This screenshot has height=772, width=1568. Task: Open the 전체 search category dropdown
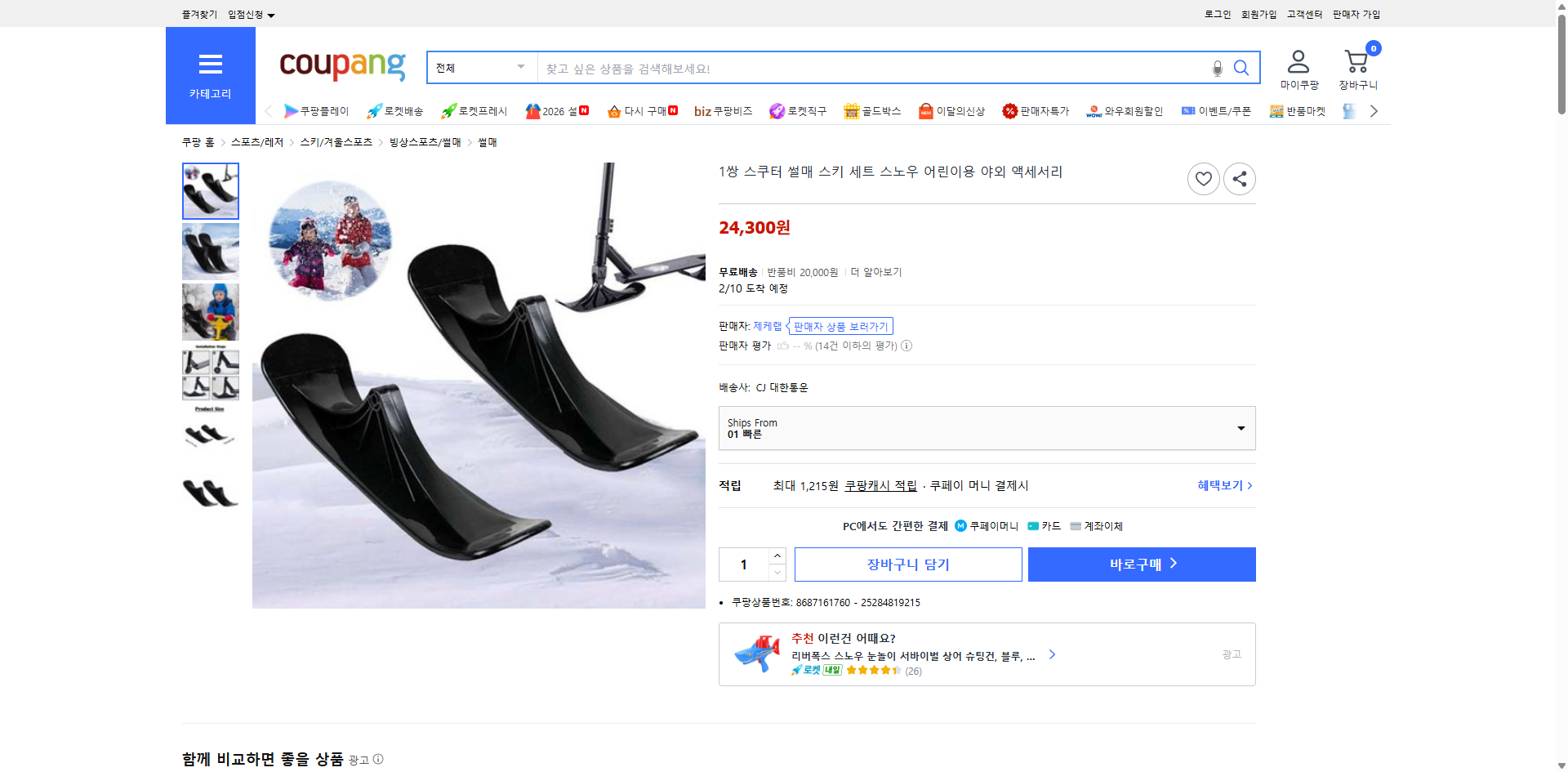[x=480, y=68]
